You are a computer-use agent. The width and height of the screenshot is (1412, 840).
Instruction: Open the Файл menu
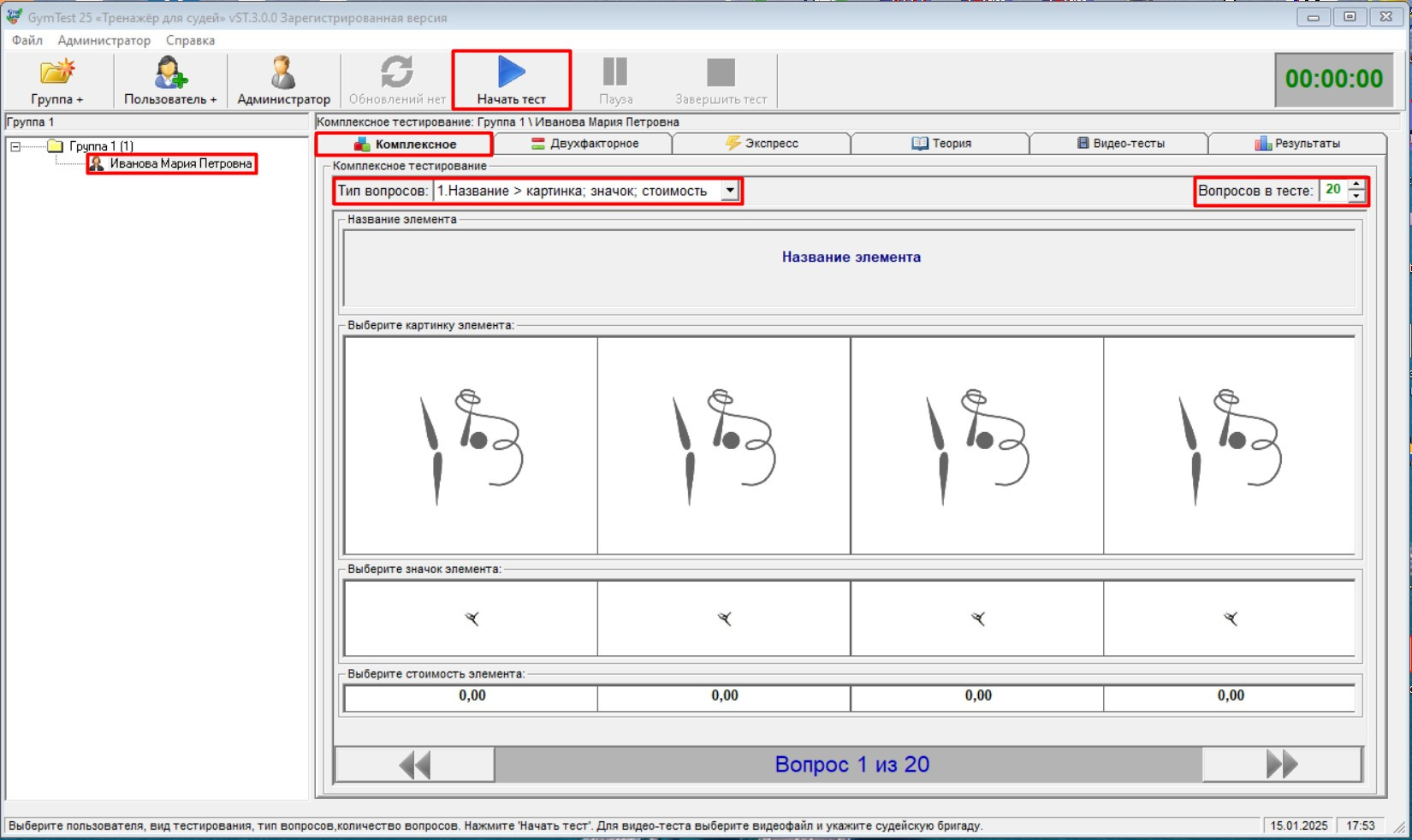click(27, 40)
